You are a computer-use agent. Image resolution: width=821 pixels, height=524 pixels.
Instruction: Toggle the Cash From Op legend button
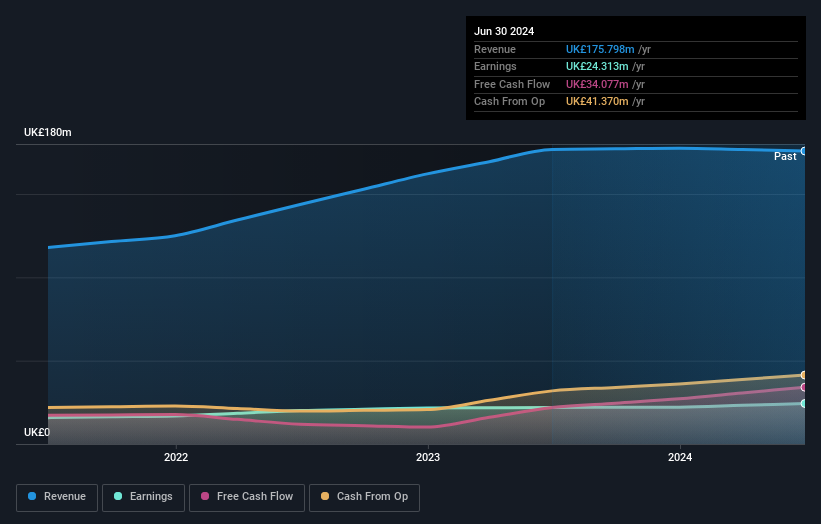[364, 497]
